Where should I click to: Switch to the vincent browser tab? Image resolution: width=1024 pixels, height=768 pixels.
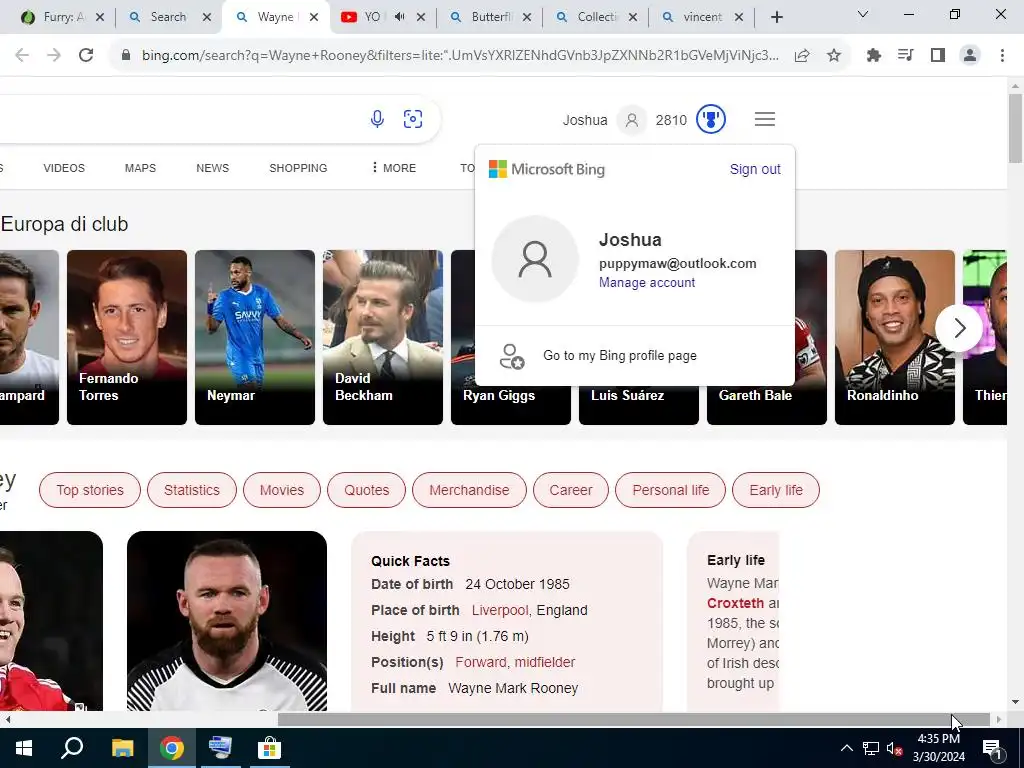700,17
